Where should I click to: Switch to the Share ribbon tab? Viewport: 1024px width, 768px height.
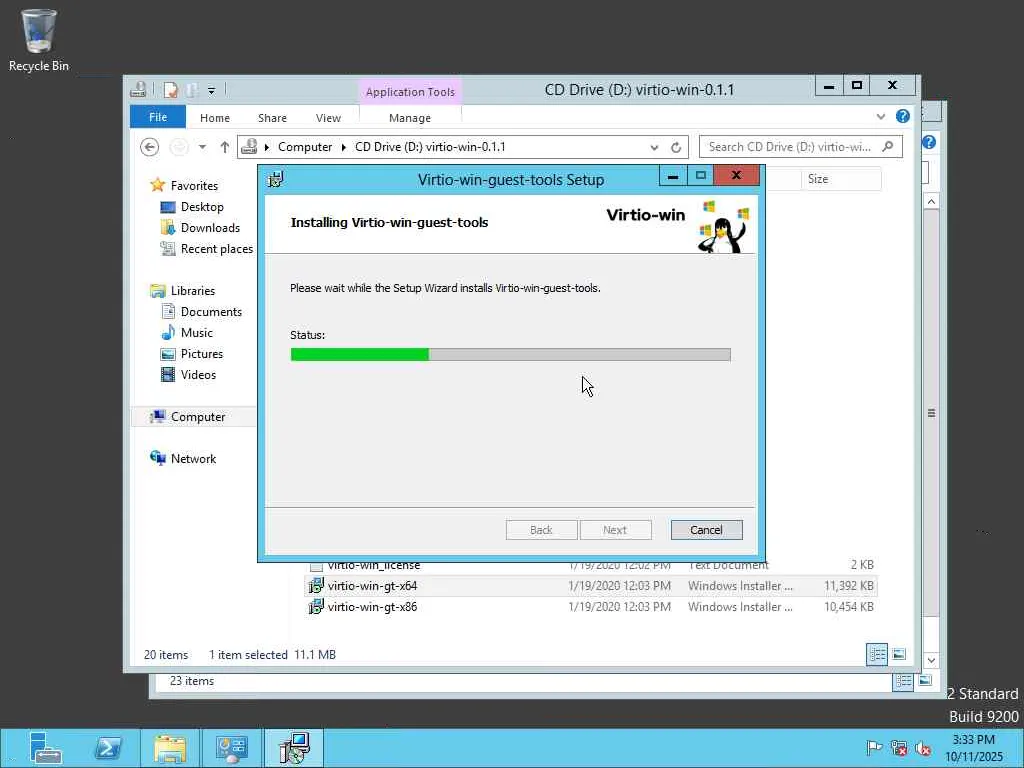tap(272, 118)
